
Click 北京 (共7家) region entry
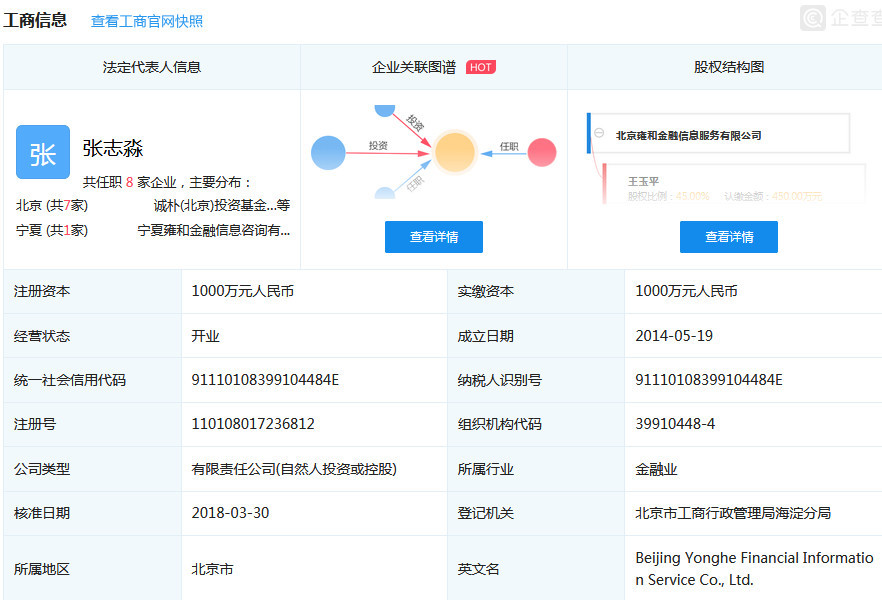[52, 205]
